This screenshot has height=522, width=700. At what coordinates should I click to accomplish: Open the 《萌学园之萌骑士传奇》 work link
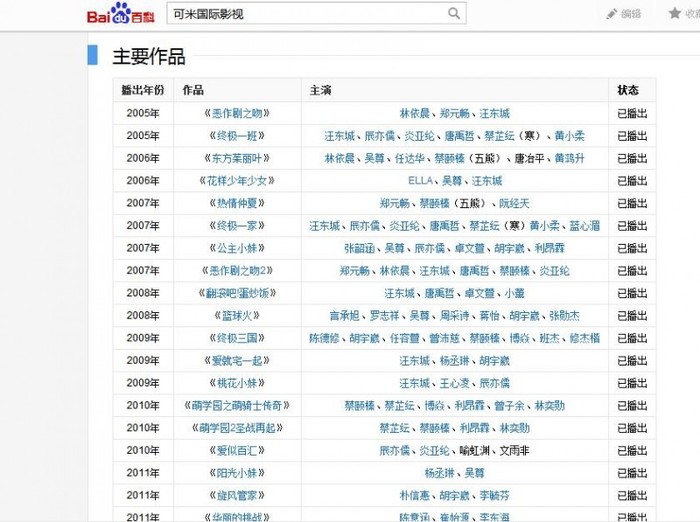coord(237,405)
